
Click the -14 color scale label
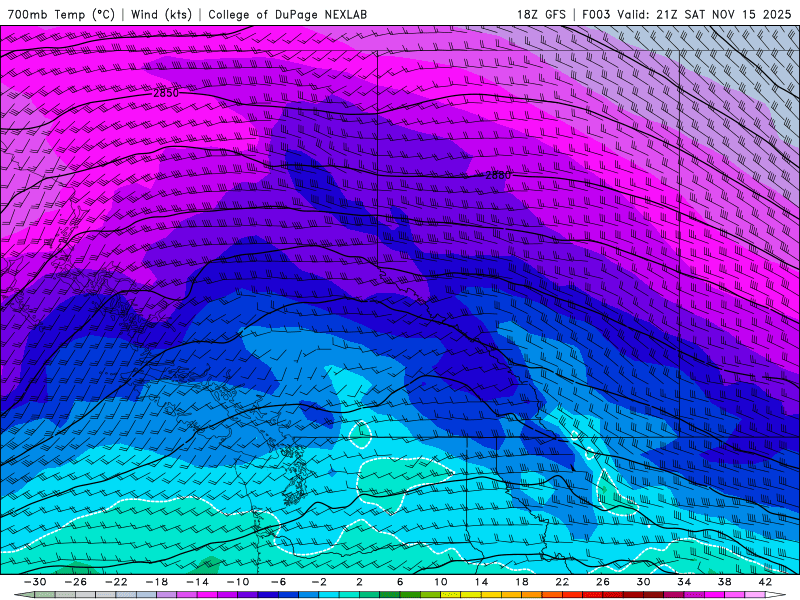197,582
